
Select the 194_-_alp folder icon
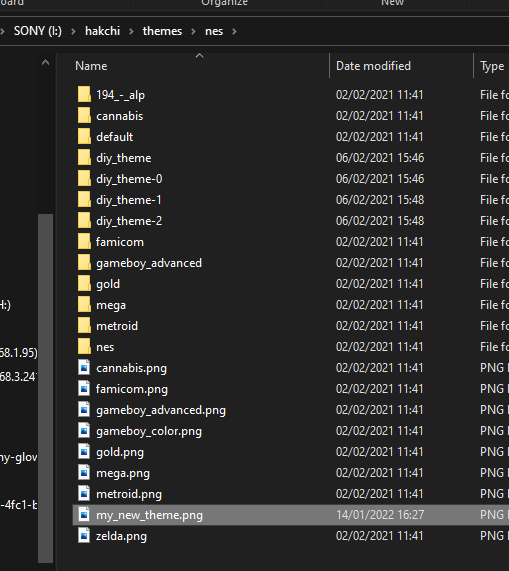click(84, 95)
